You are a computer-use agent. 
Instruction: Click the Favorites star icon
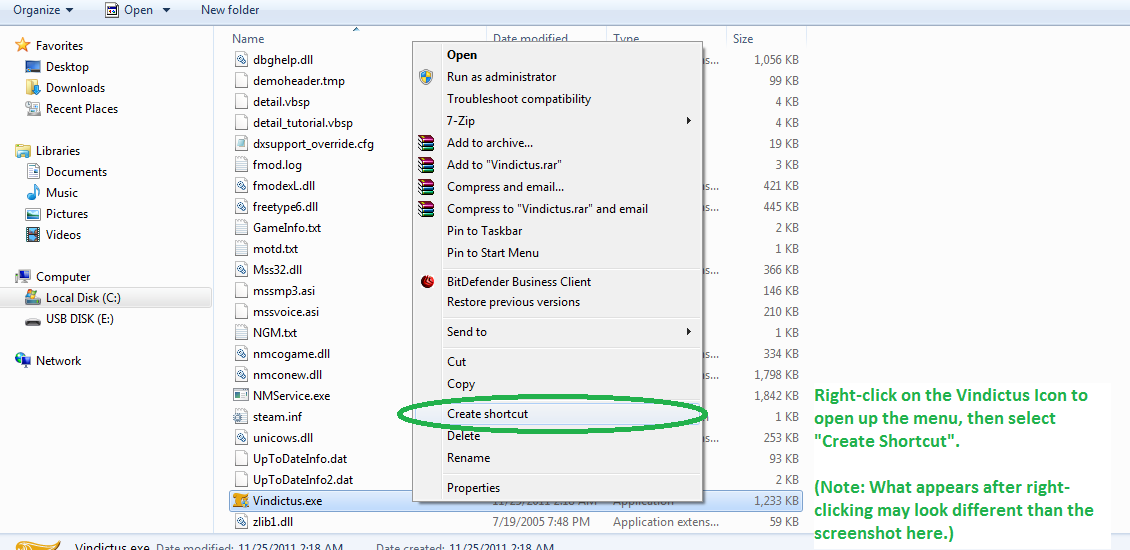(23, 45)
